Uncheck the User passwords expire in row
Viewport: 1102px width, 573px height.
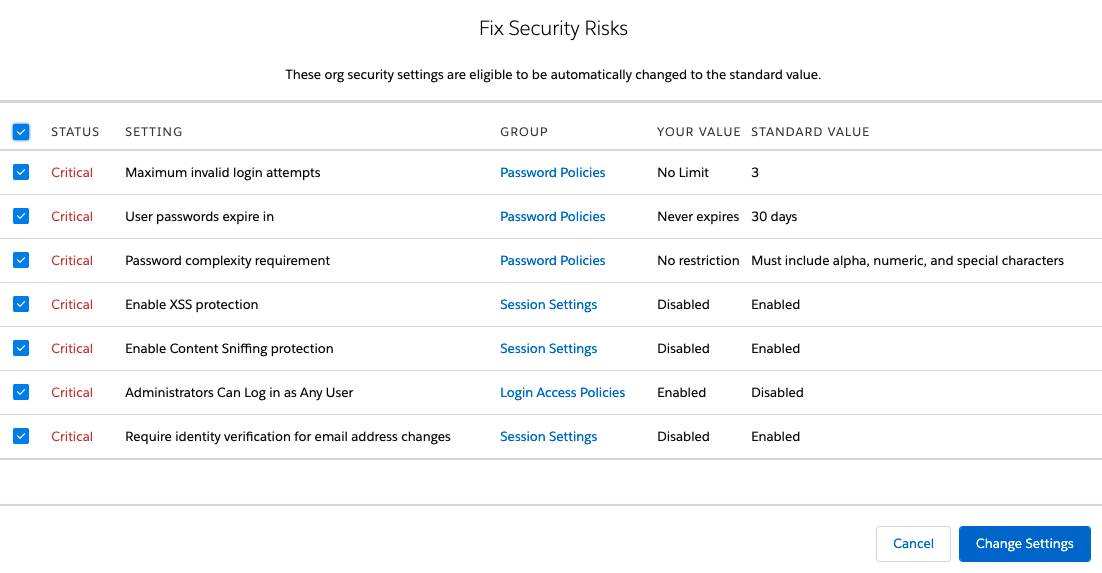click(x=21, y=216)
